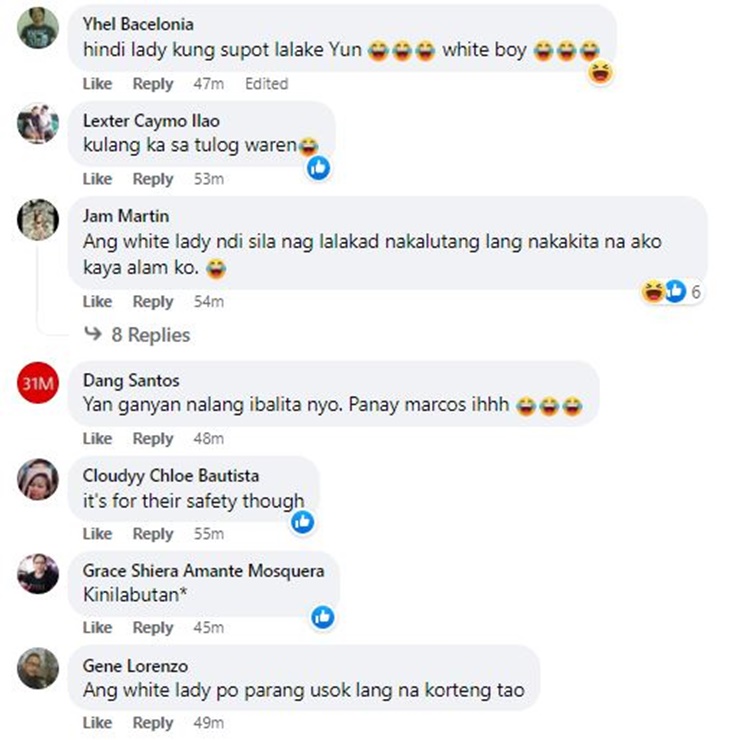Like Gene Lorenzo's comment
The height and width of the screenshot is (740, 750).
point(98,722)
